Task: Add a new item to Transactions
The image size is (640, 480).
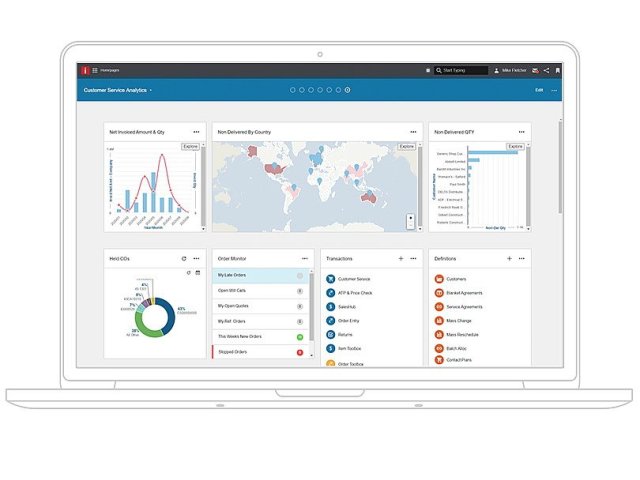Action: tap(400, 258)
